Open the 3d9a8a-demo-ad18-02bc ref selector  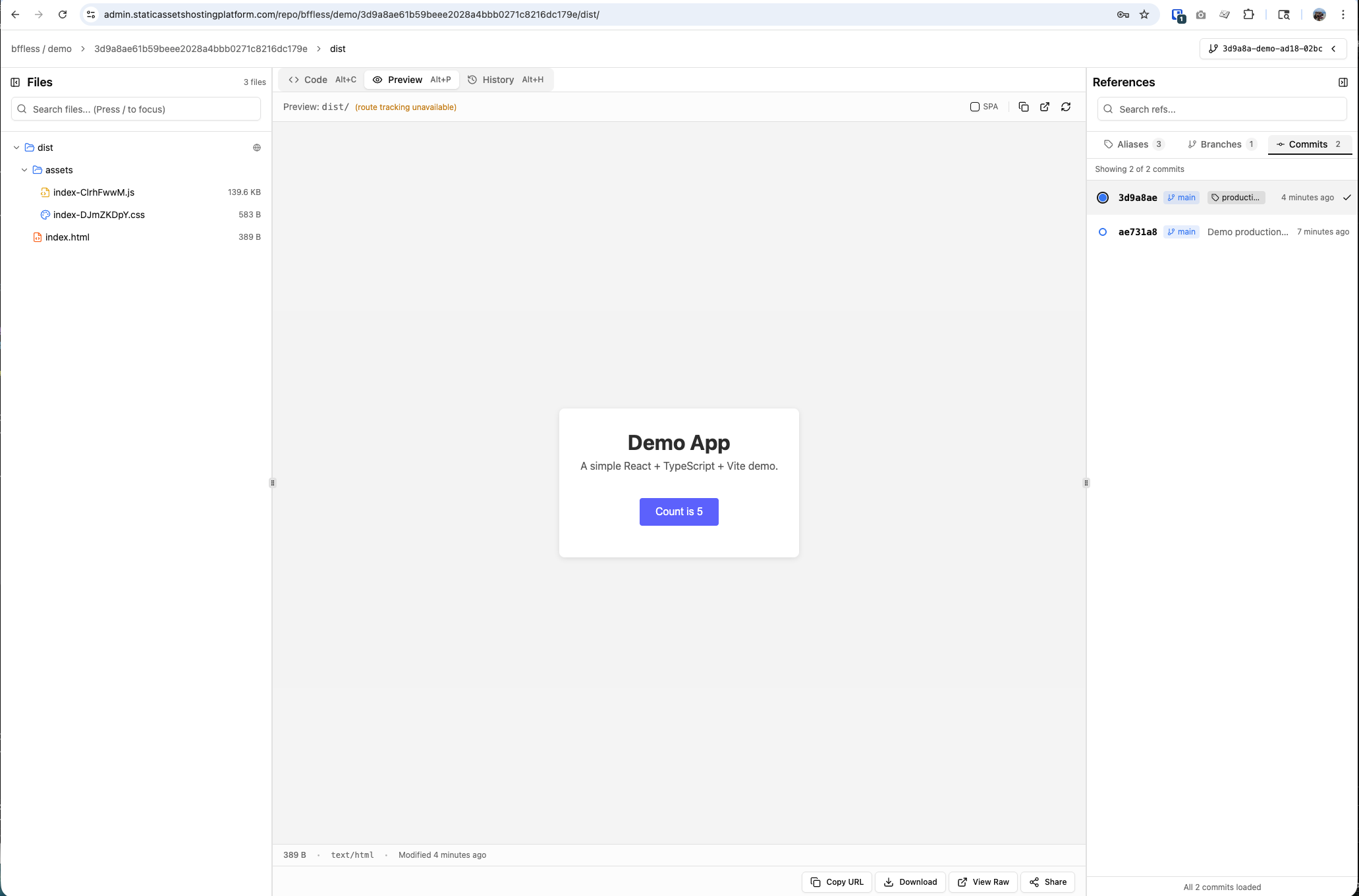[1272, 49]
